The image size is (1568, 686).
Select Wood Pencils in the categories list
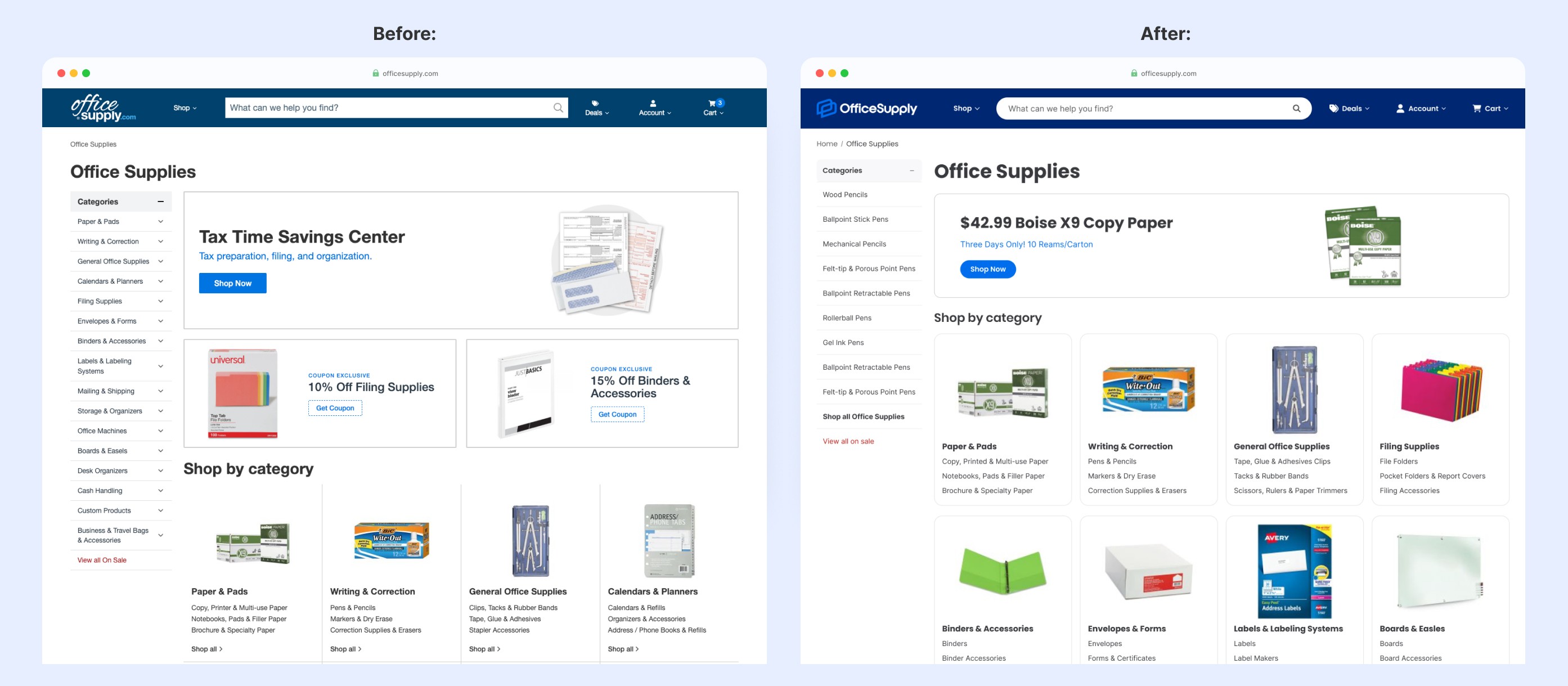coord(845,195)
